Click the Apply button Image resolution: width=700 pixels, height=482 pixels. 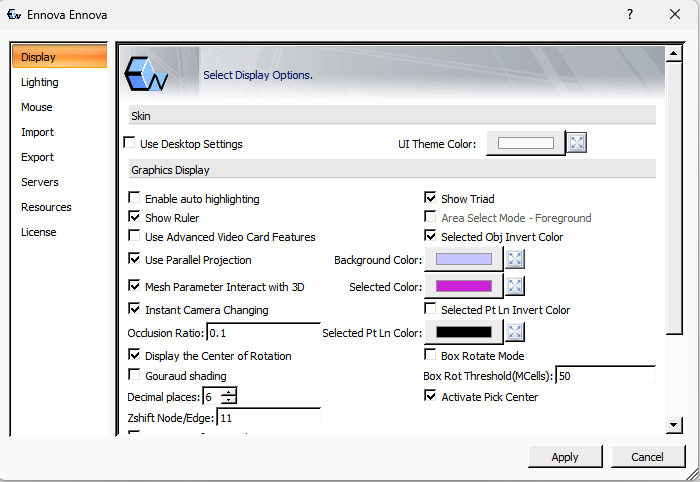click(x=565, y=457)
